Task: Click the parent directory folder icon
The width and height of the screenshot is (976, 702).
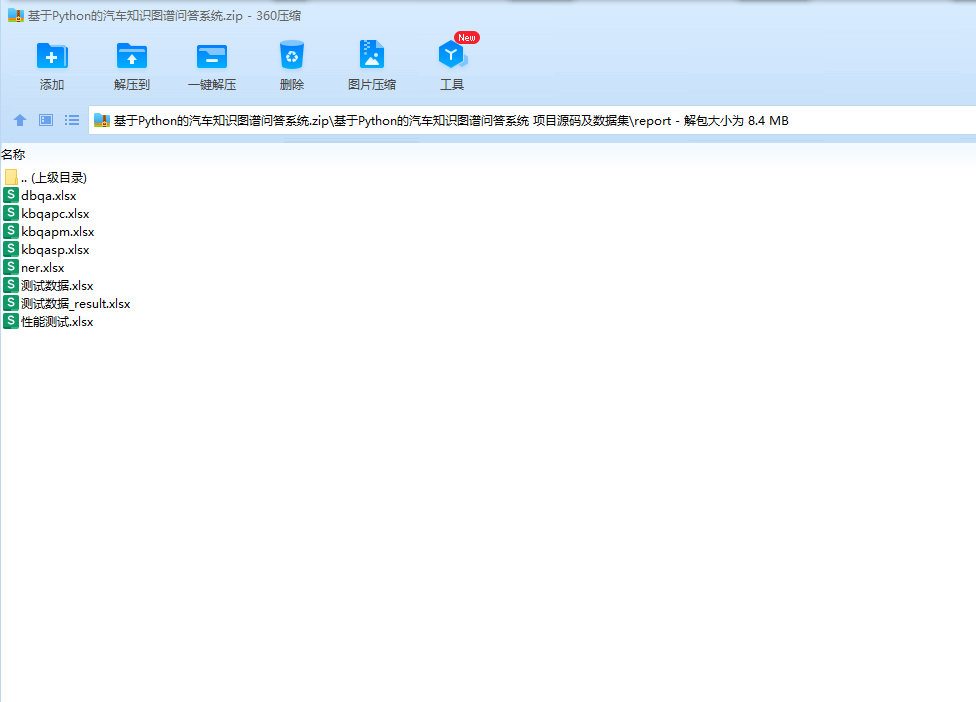Action: click(x=11, y=177)
